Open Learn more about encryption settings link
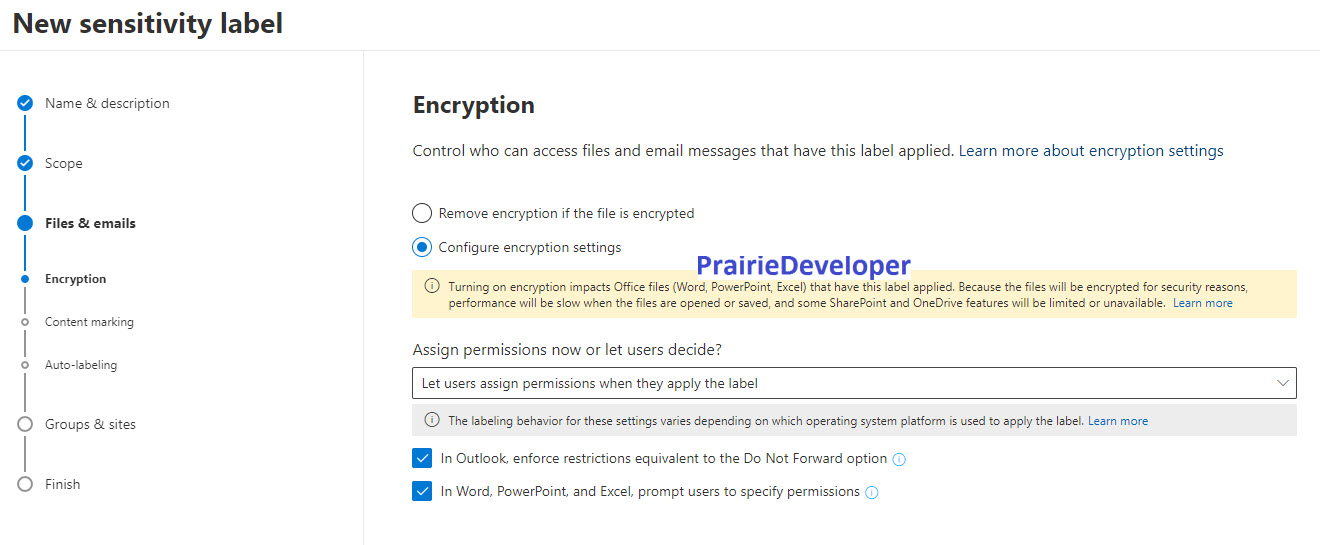The height and width of the screenshot is (545, 1320). pos(1091,151)
